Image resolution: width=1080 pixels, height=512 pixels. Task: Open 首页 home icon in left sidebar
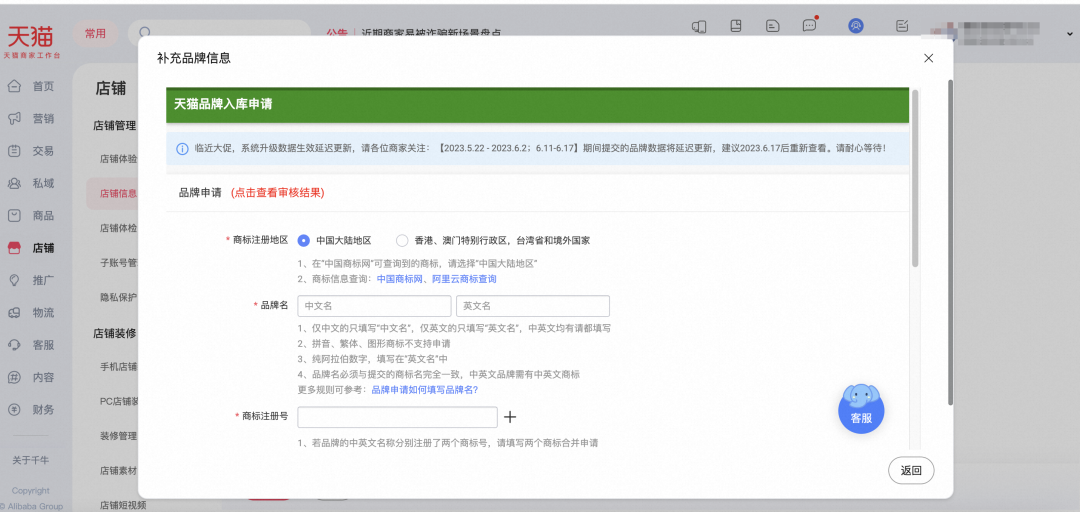[x=15, y=86]
